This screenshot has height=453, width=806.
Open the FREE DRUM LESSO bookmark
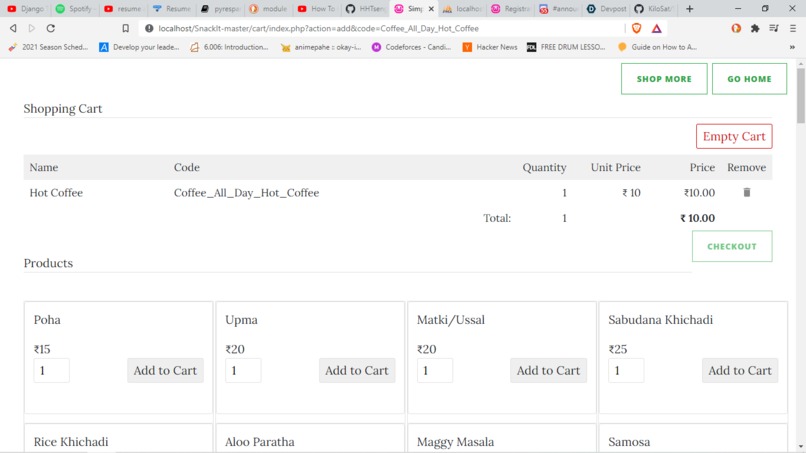click(x=566, y=47)
